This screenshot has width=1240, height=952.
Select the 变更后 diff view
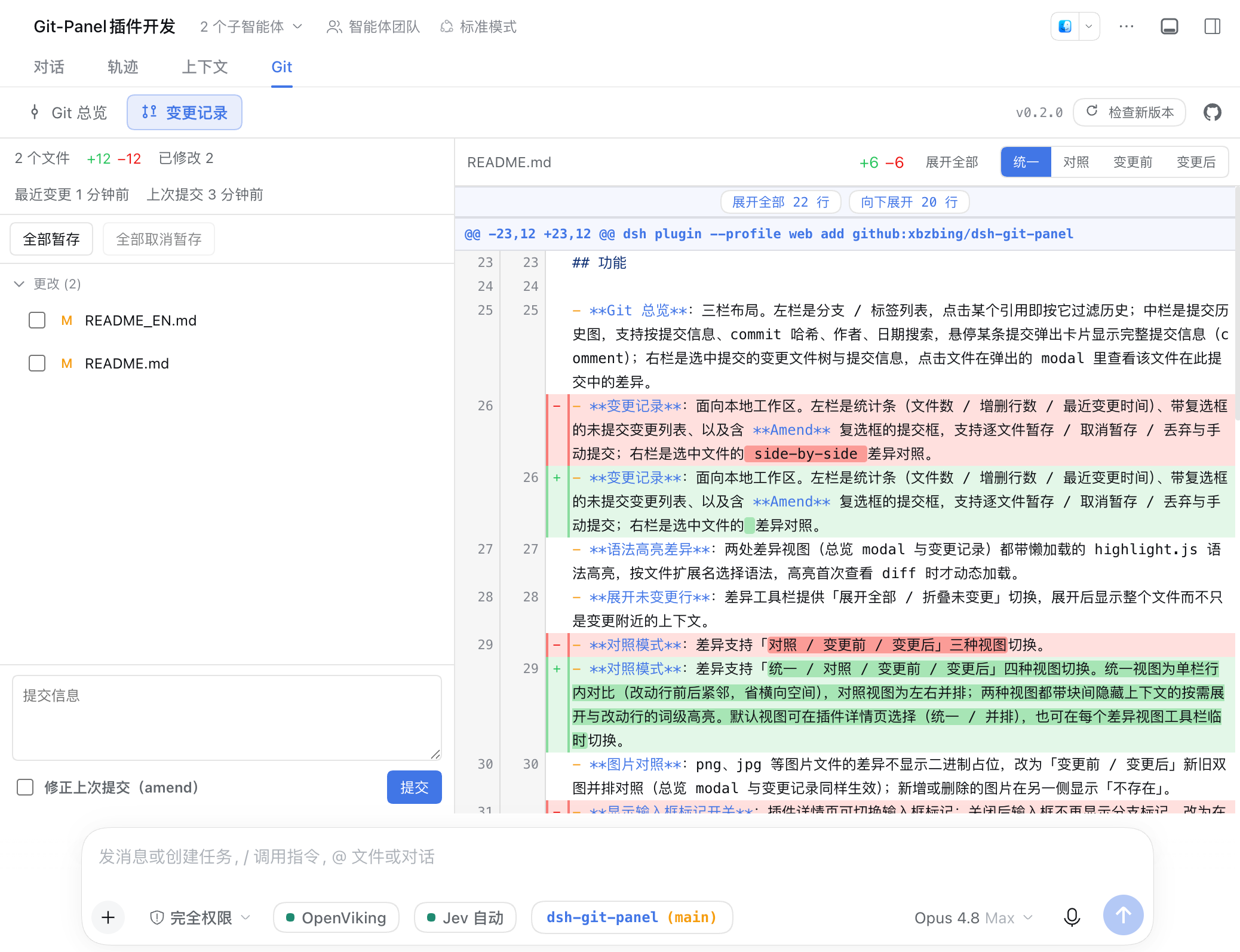1196,162
